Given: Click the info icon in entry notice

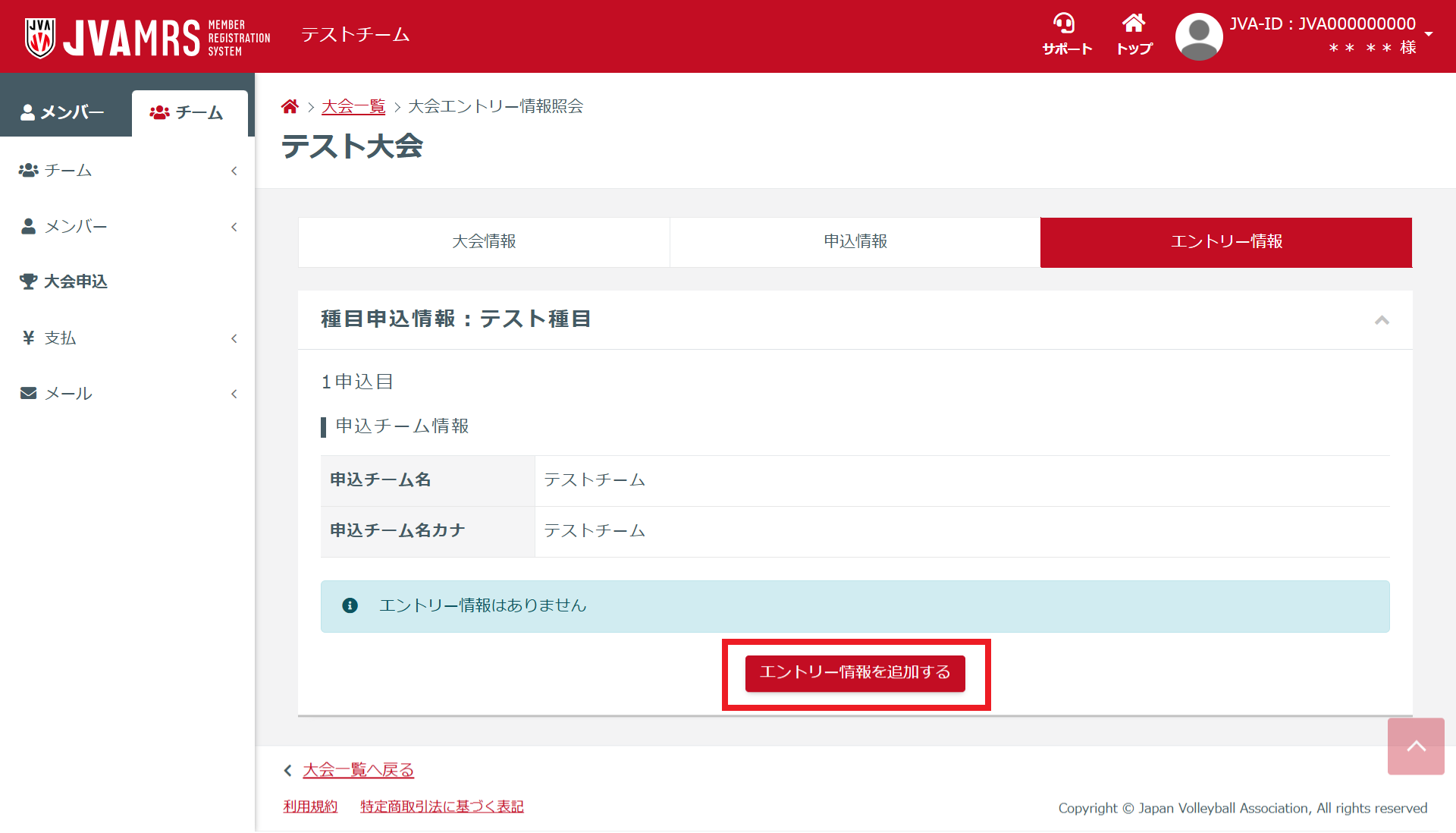Looking at the screenshot, I should click(x=350, y=605).
